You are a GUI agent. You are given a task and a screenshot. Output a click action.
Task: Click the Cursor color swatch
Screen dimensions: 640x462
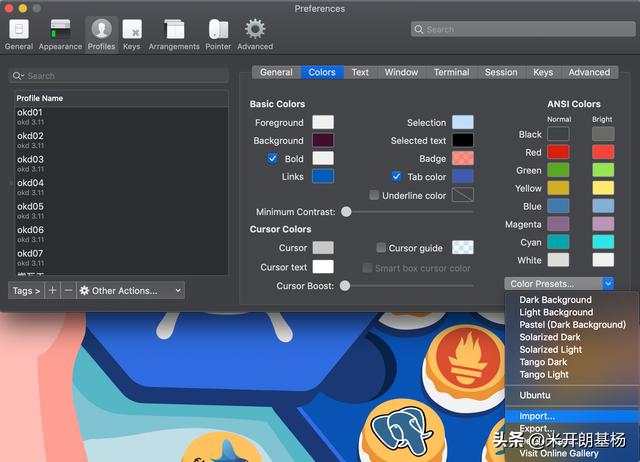point(323,247)
